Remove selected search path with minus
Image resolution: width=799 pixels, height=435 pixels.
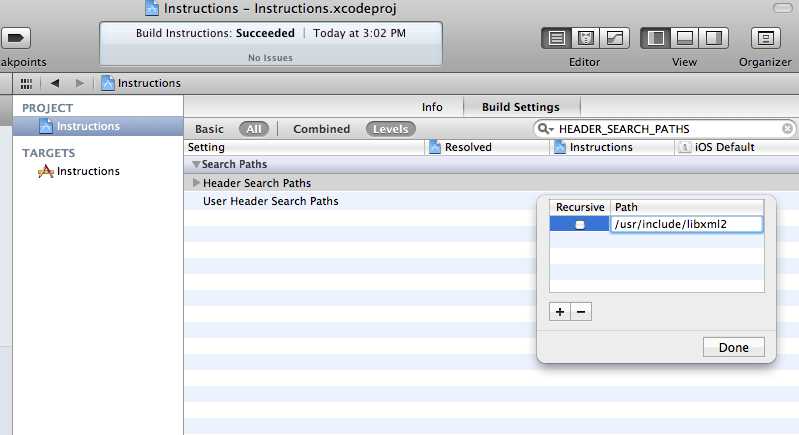tap(581, 312)
